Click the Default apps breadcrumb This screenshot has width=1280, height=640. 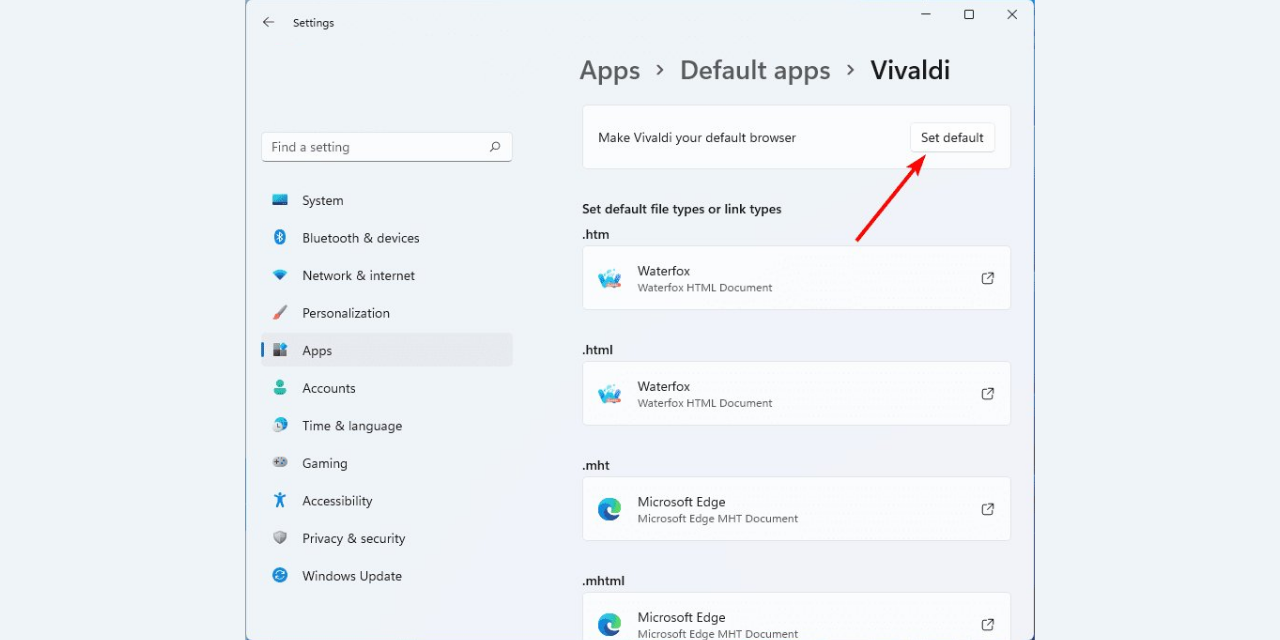(x=755, y=71)
